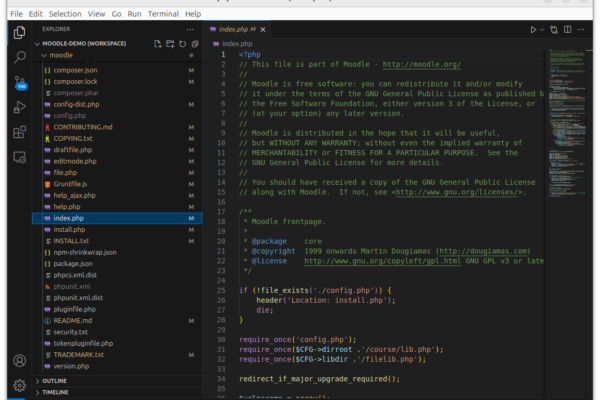Open the Explorer view in activity bar
This screenshot has width=600, height=400.
tap(20, 33)
